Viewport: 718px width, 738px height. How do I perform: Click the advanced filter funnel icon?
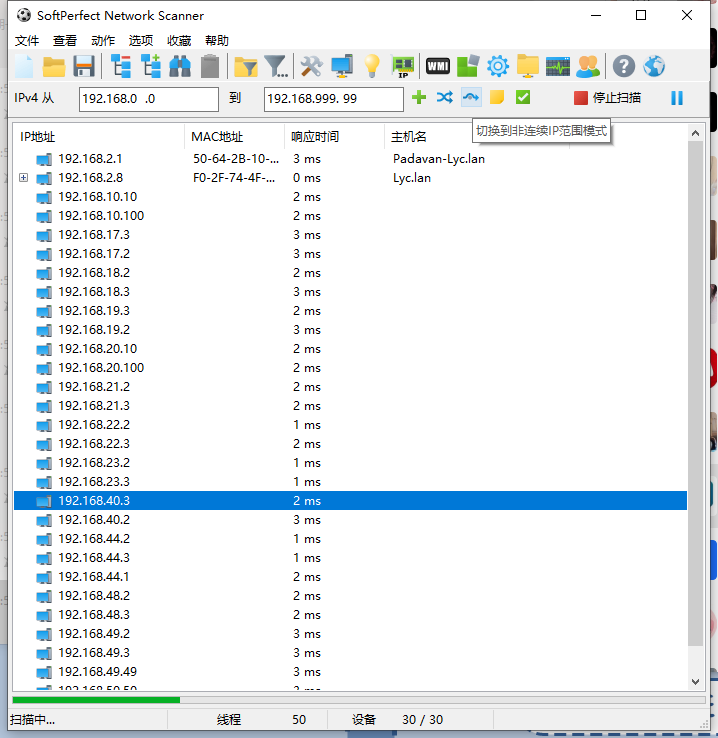click(276, 66)
